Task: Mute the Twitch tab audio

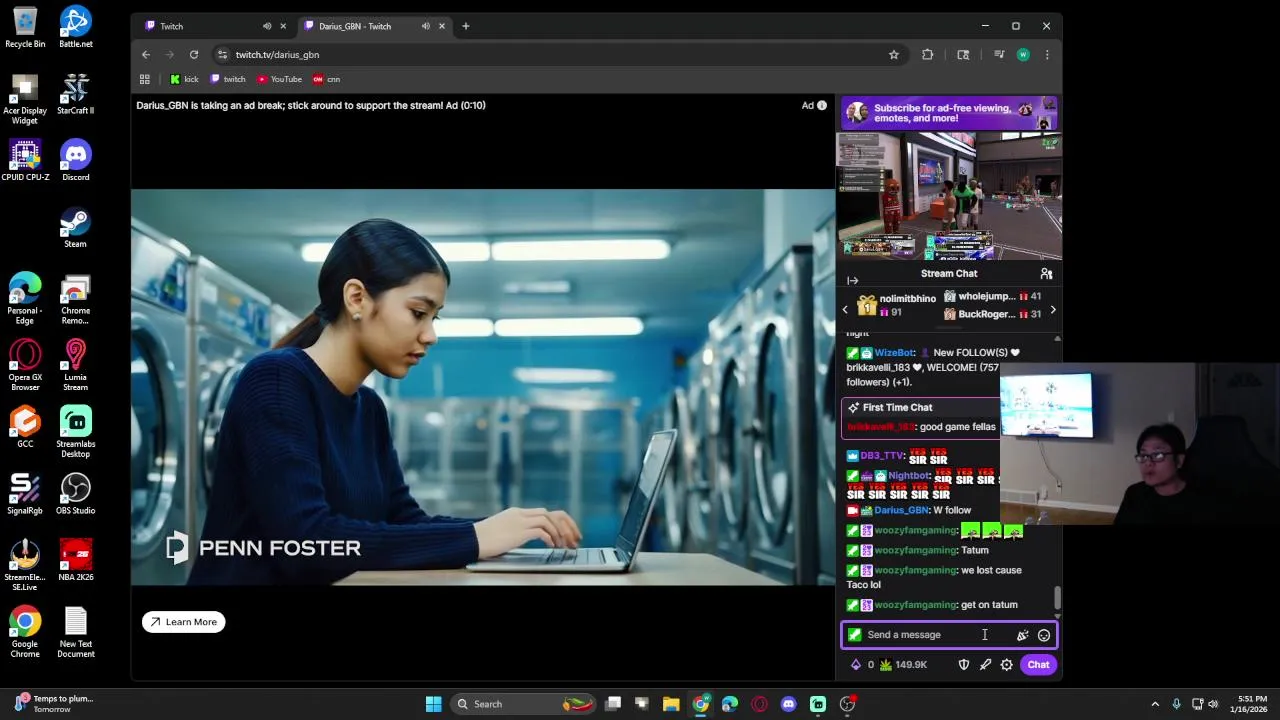Action: (x=267, y=26)
